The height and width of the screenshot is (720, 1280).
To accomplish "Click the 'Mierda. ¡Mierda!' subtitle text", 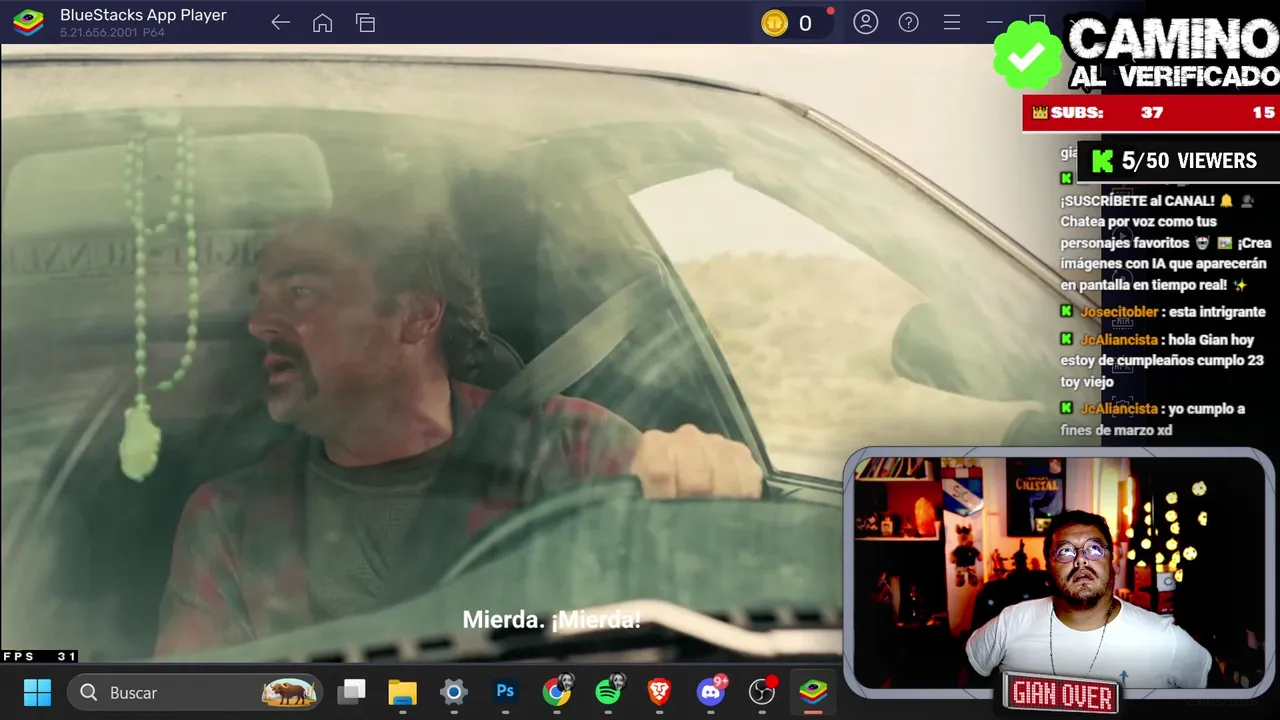I will 551,620.
